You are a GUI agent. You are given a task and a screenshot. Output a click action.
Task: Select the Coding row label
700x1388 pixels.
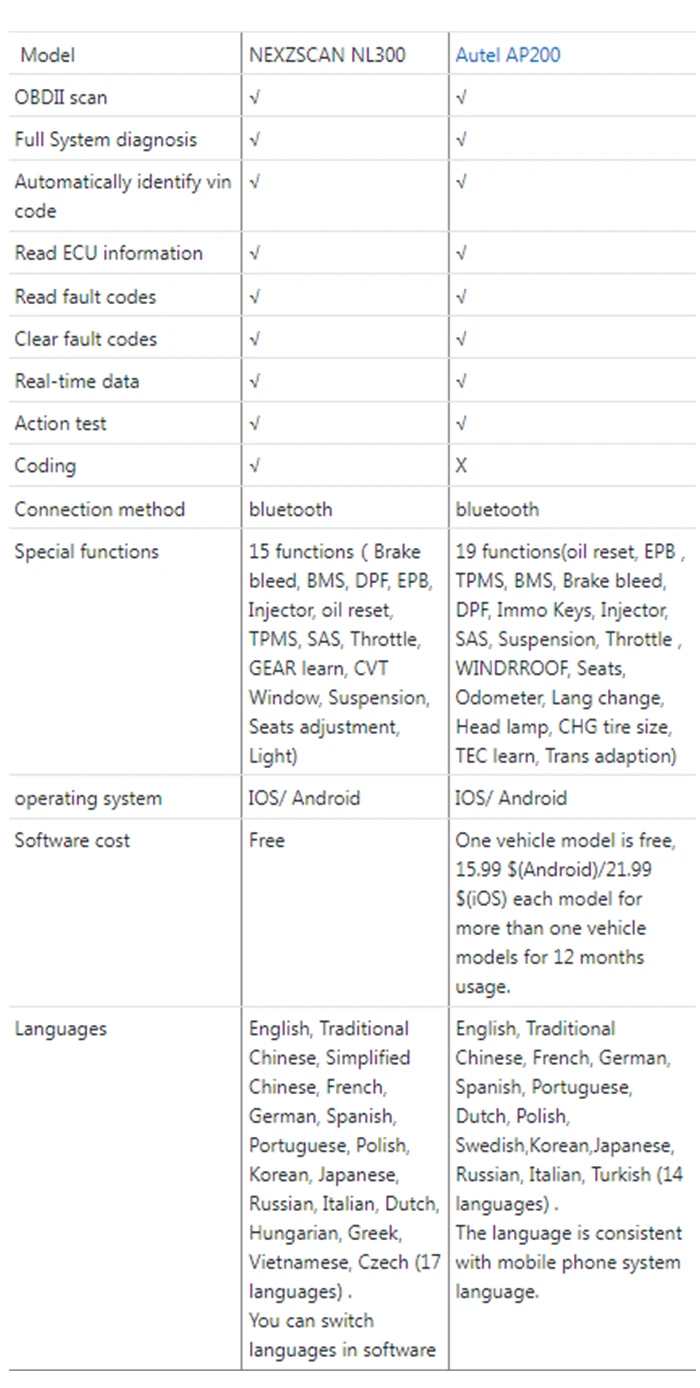[x=45, y=465]
